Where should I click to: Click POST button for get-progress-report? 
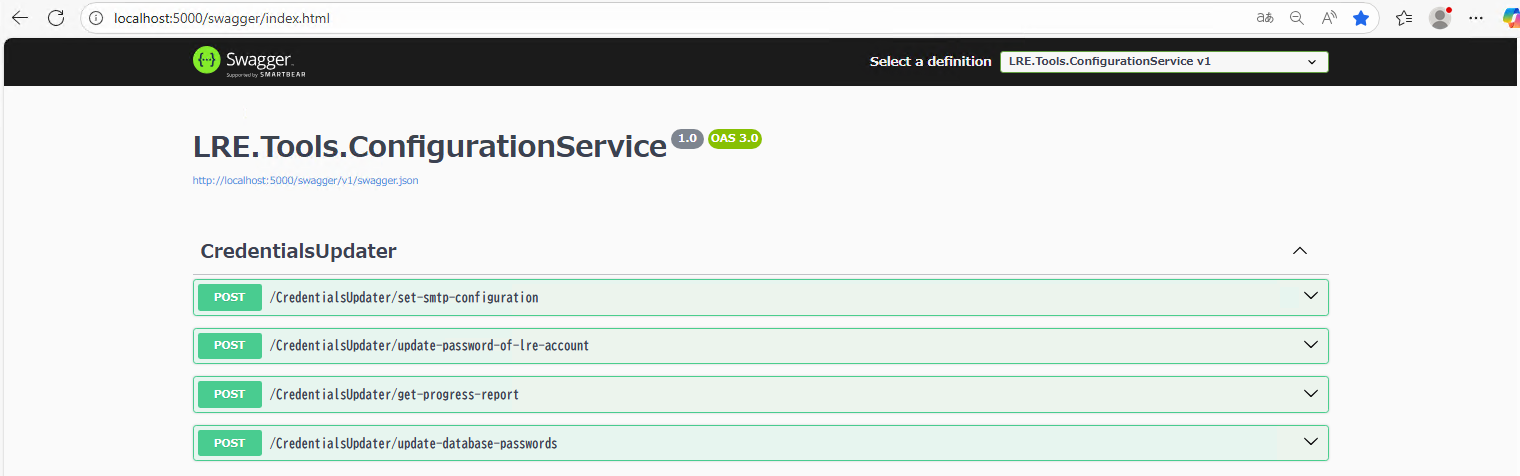(x=229, y=394)
